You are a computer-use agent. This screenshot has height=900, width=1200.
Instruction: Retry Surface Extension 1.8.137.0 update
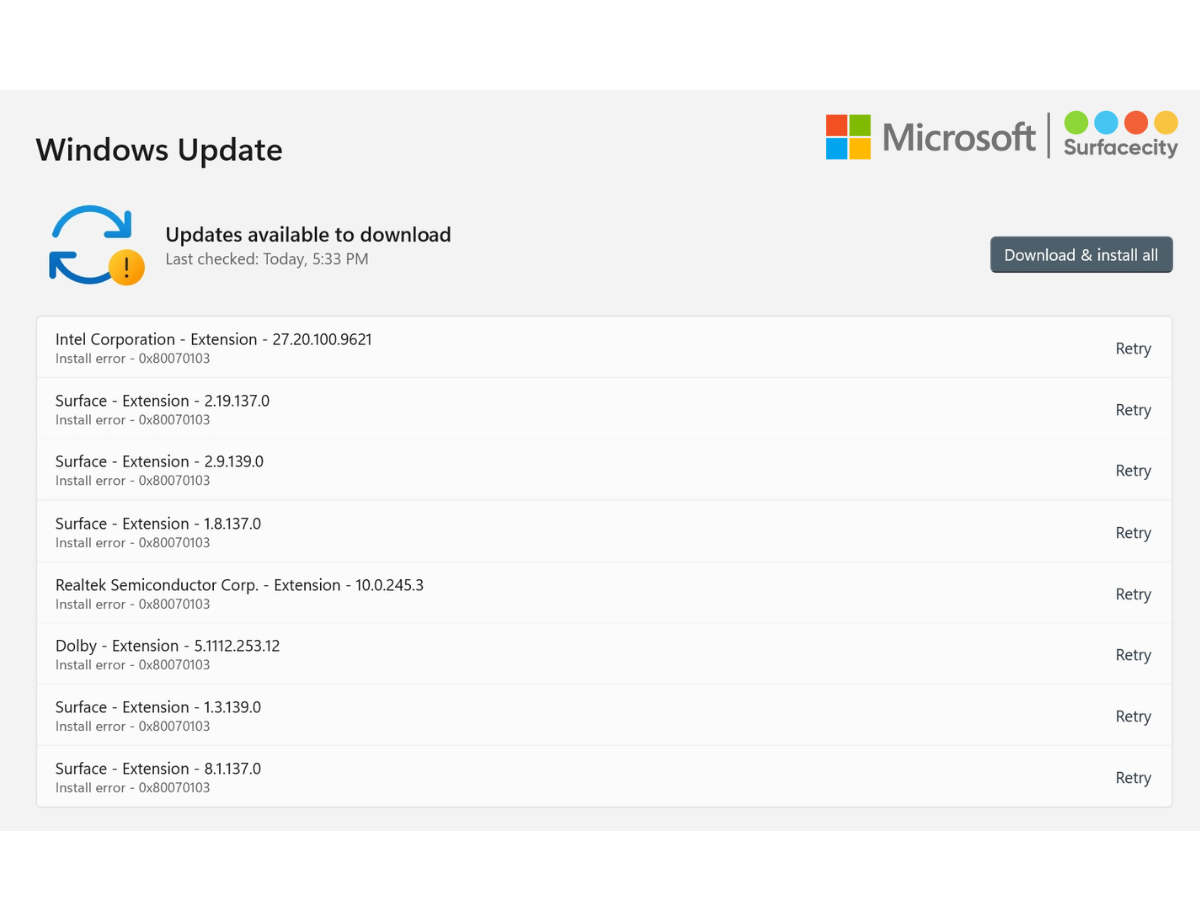click(1133, 533)
